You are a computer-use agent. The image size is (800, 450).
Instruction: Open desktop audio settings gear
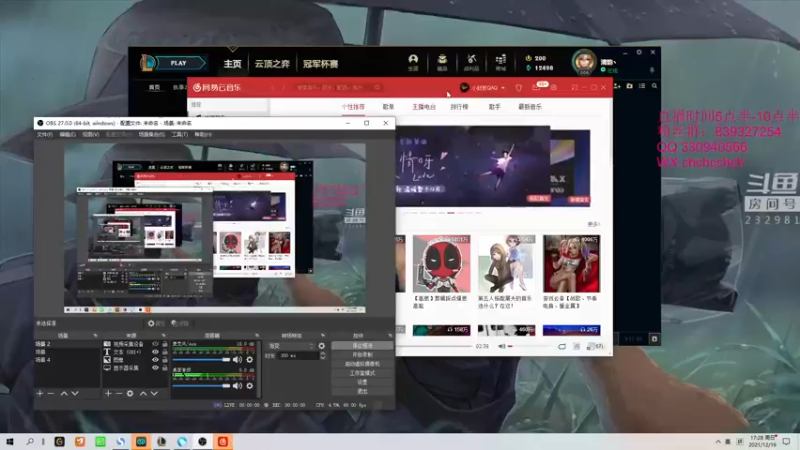249,386
